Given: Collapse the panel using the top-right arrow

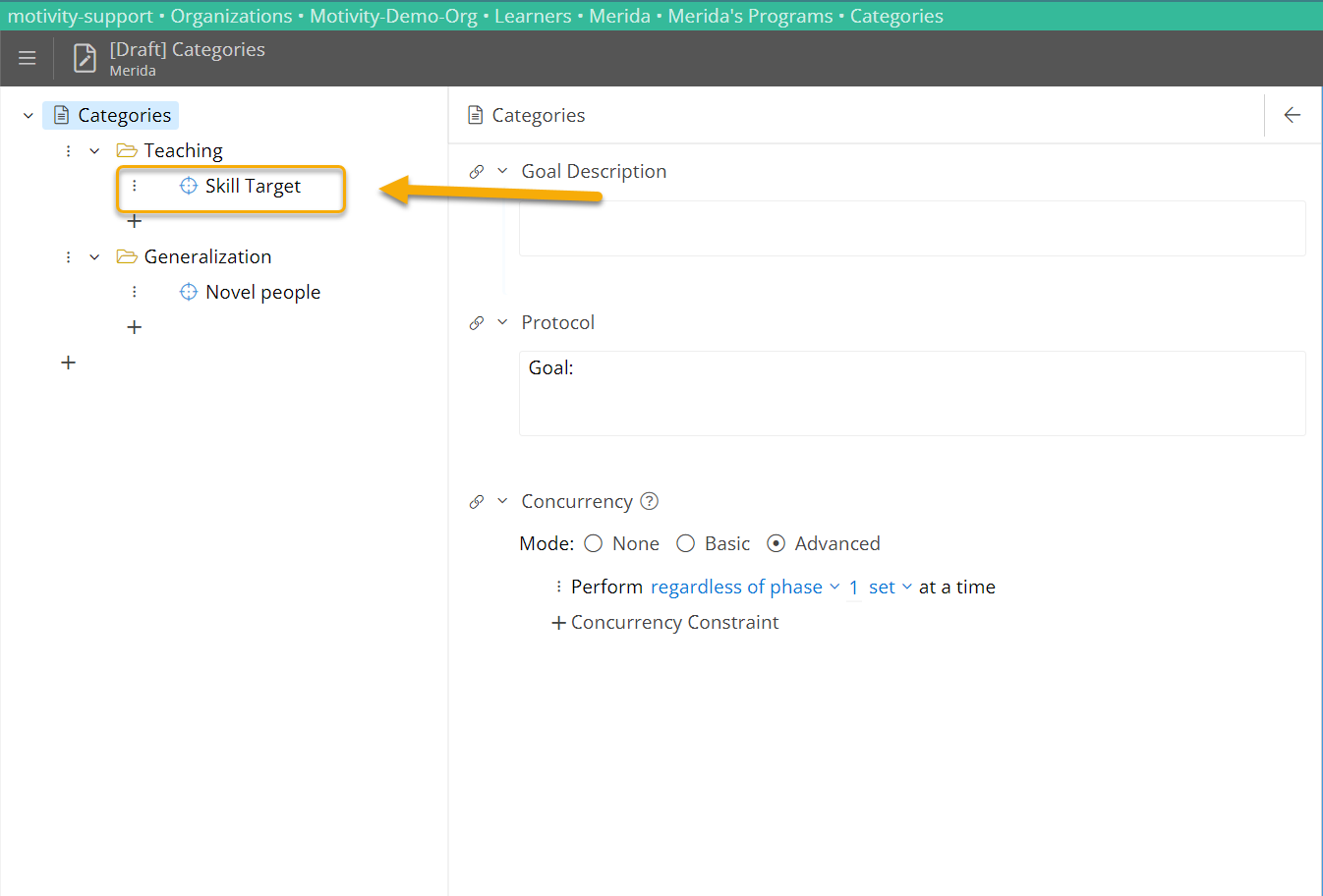Looking at the screenshot, I should 1292,115.
